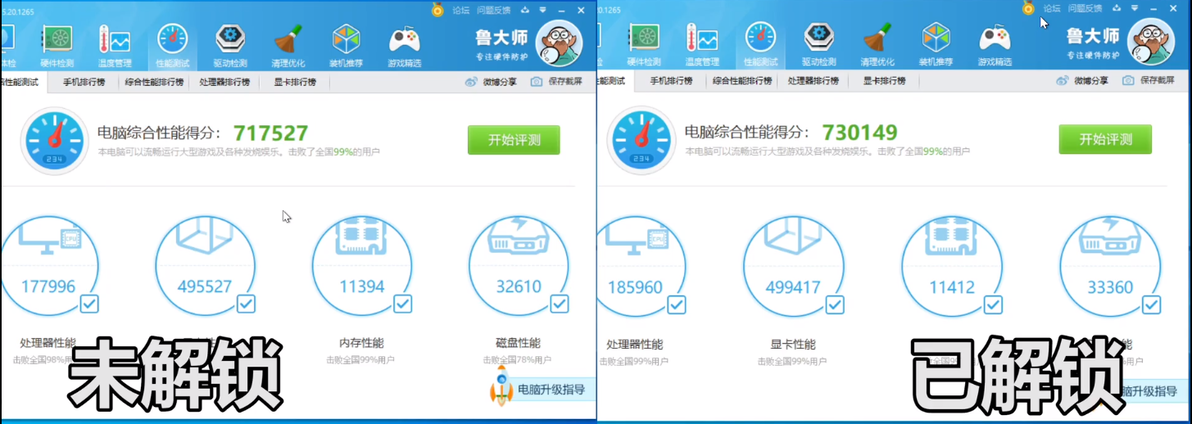Click the memory icon above score 11412
This screenshot has height=424, width=1192.
953,236
